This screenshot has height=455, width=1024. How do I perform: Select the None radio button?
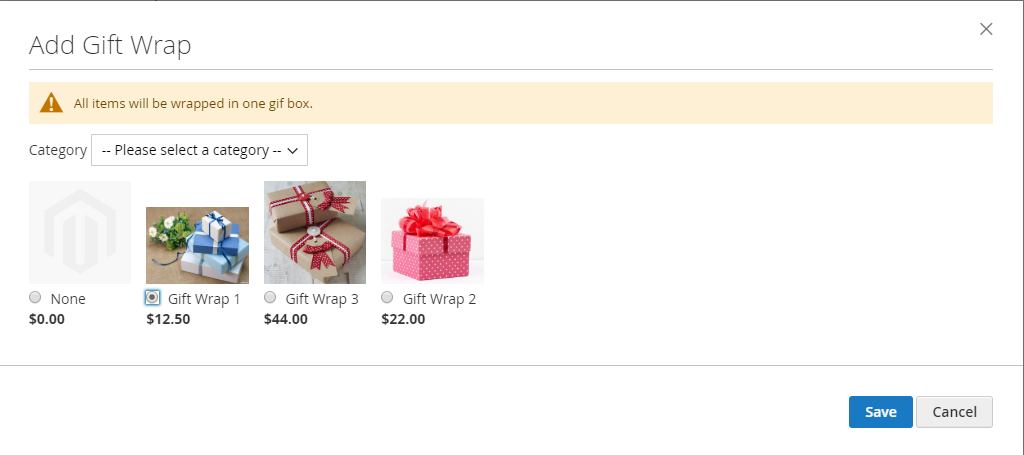[36, 297]
